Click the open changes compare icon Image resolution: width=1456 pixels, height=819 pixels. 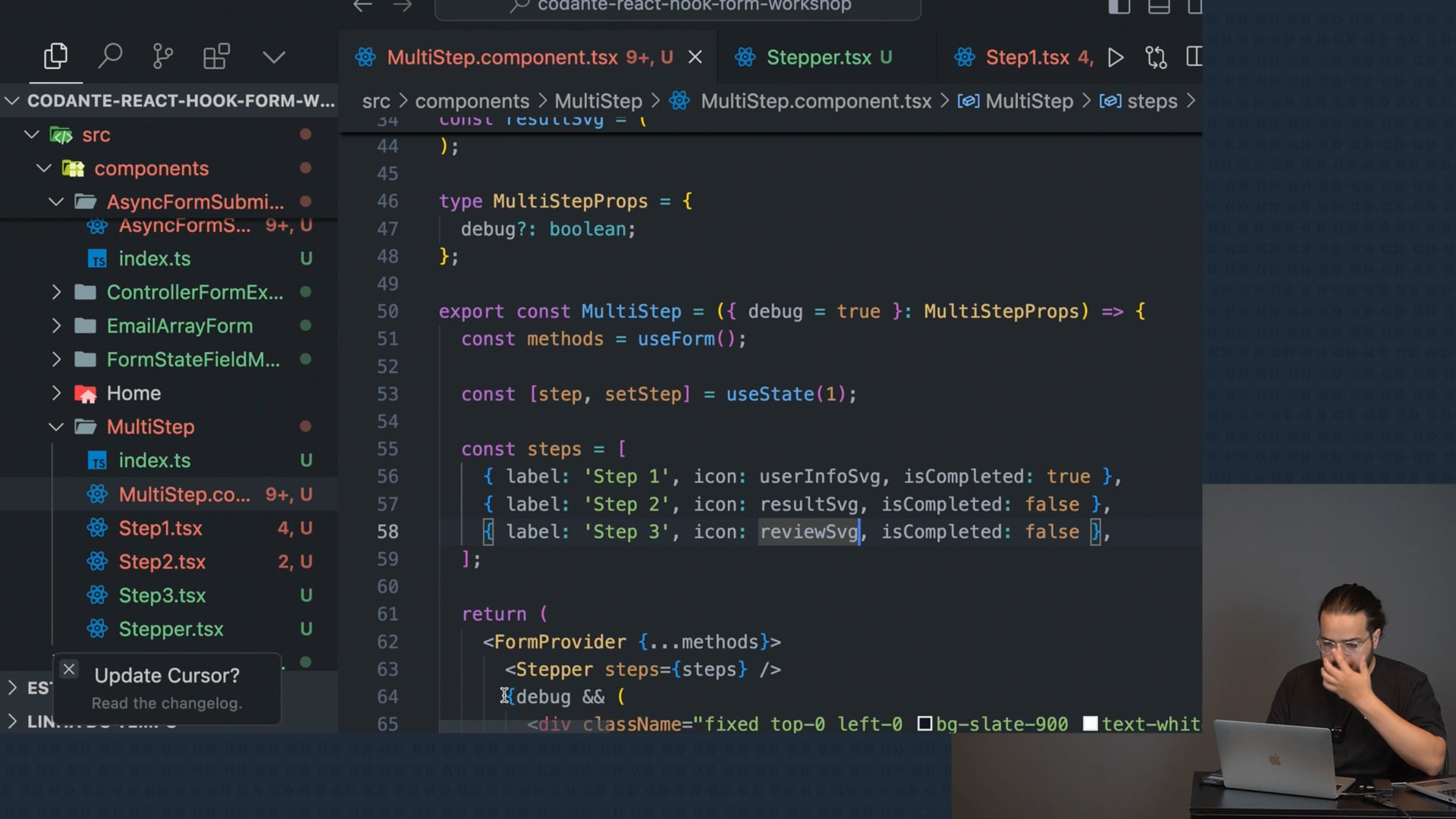point(1156,58)
